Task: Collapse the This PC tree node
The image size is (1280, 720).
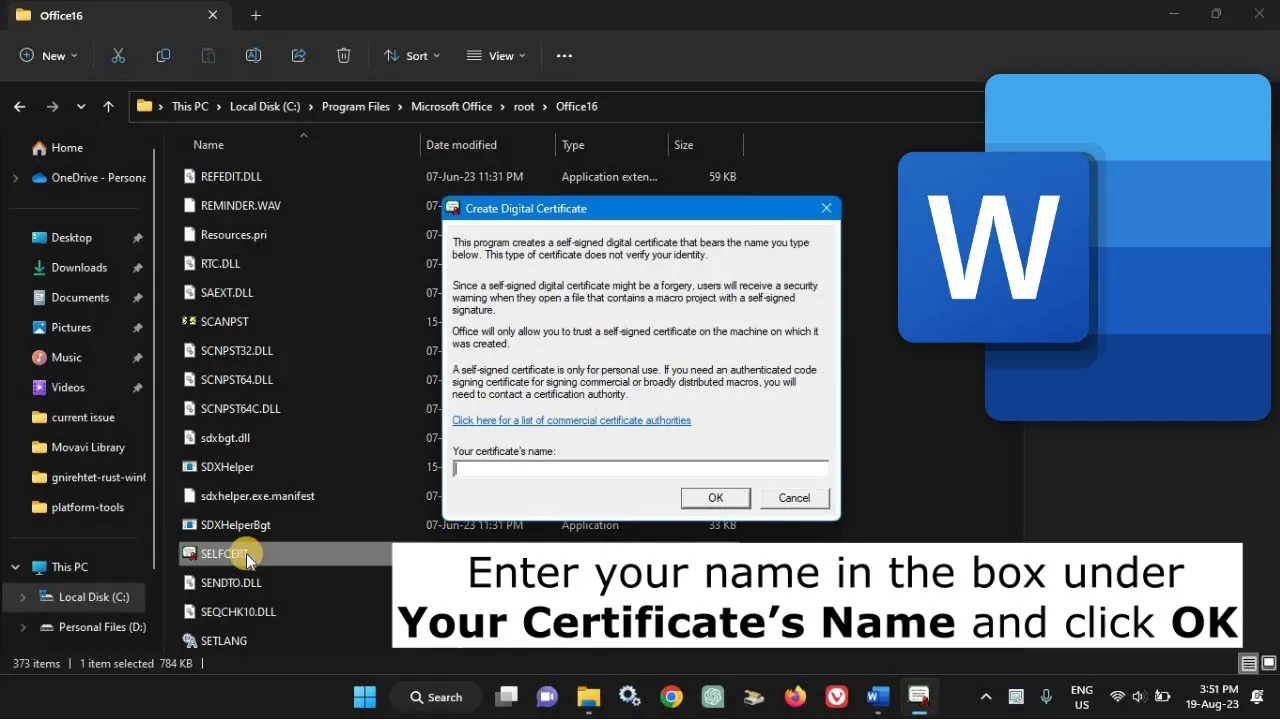Action: point(15,567)
